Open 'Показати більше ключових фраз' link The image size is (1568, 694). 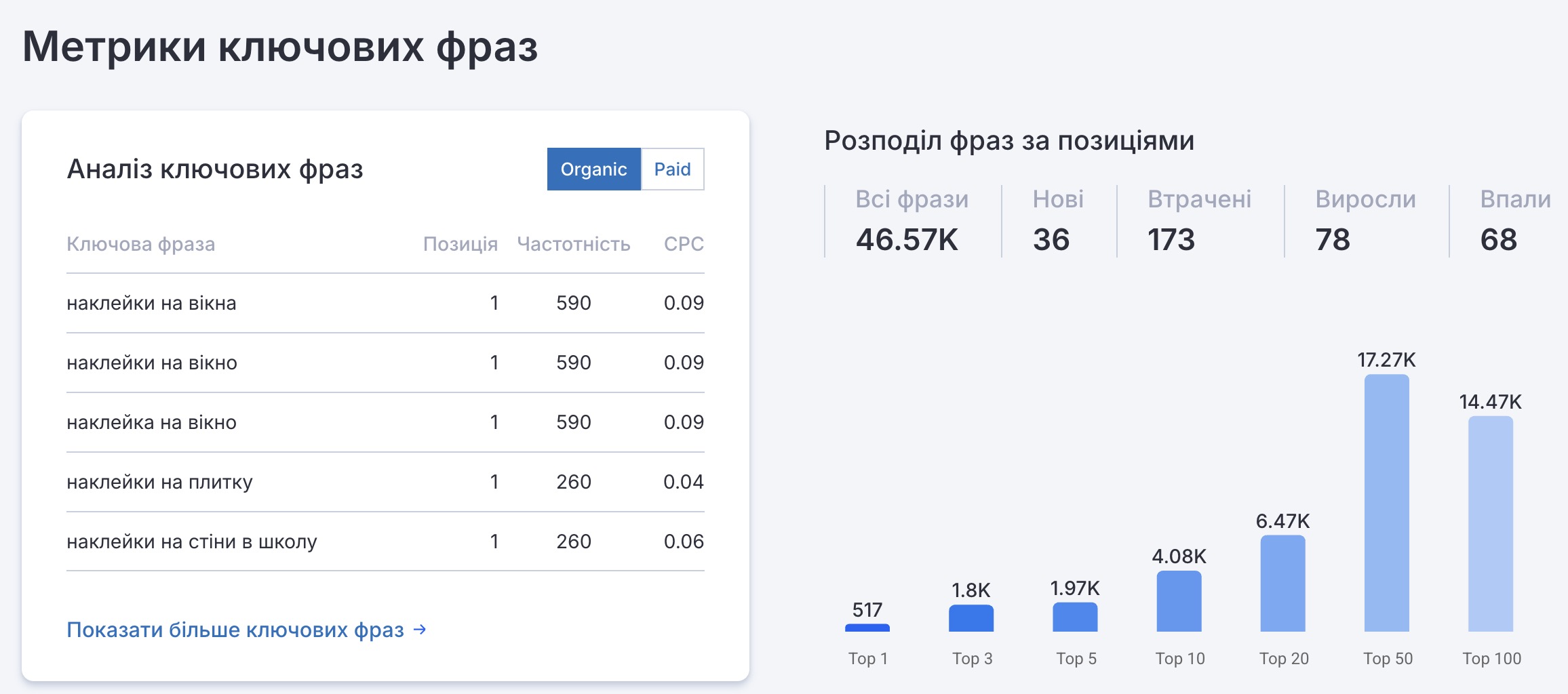tap(235, 630)
